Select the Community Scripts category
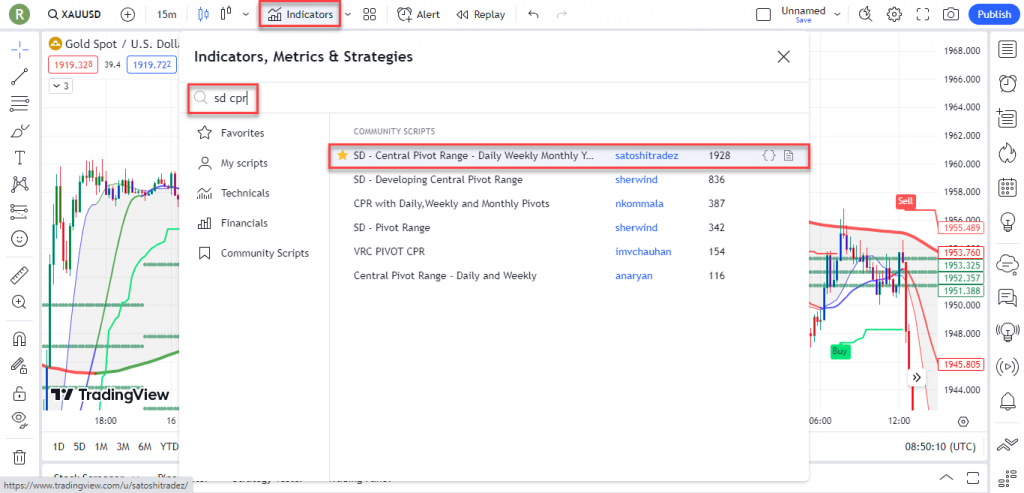Viewport: 1024px width, 493px height. [x=253, y=253]
